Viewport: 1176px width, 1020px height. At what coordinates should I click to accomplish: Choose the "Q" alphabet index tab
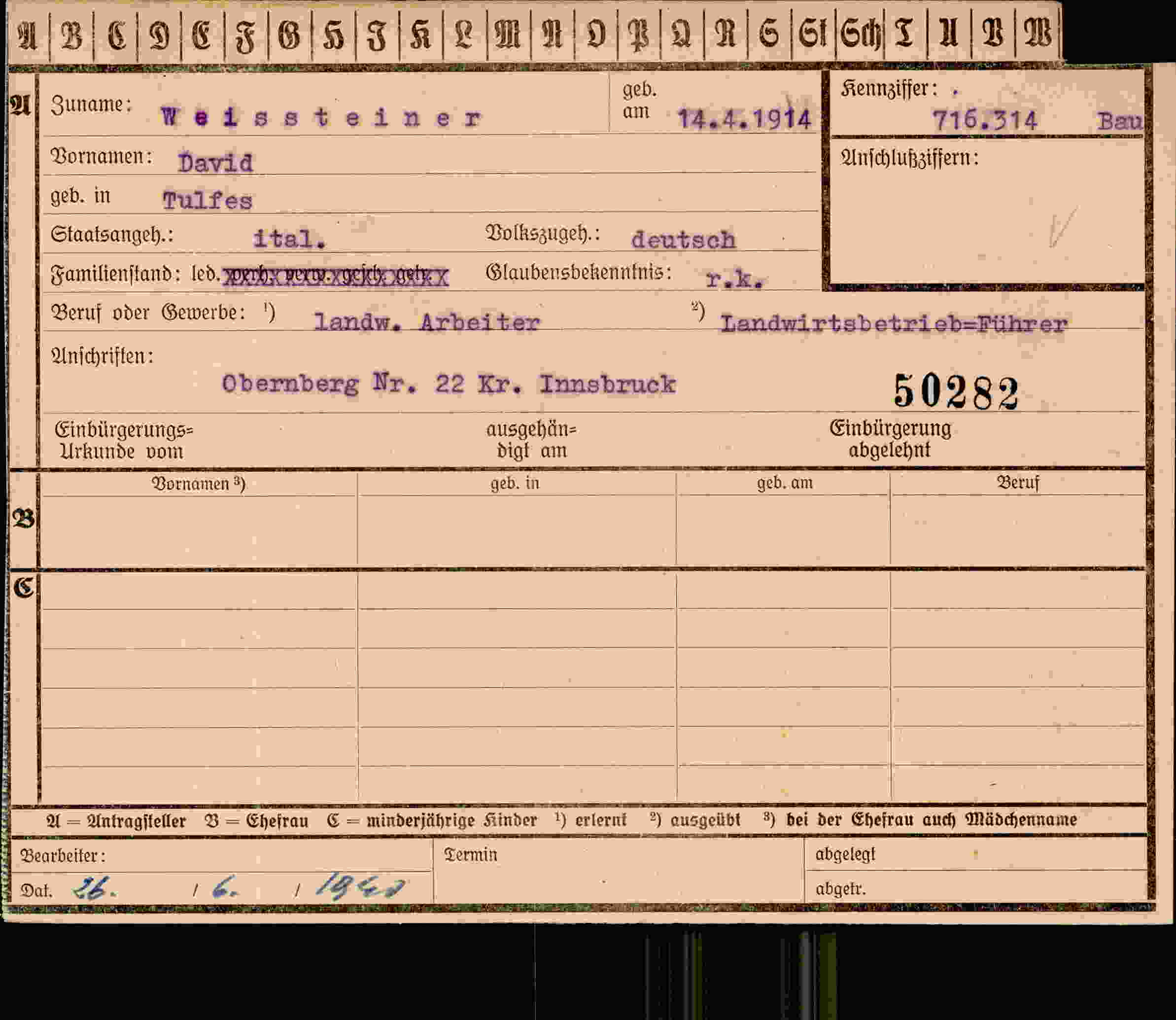[x=682, y=34]
